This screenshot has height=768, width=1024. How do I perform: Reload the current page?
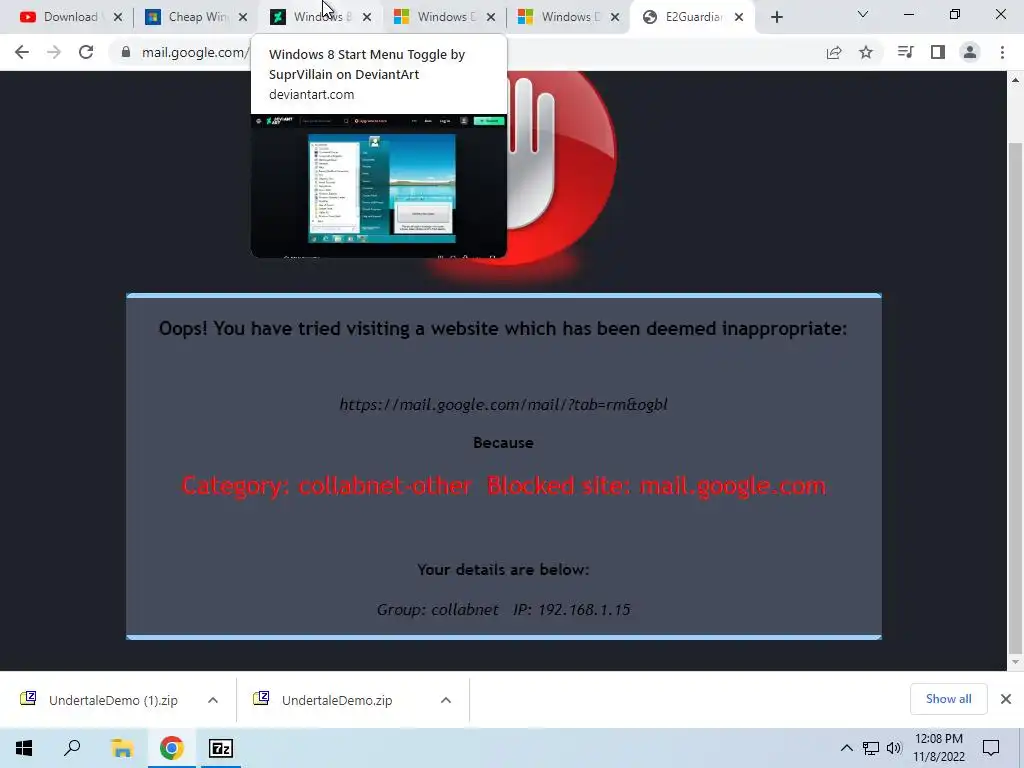(86, 52)
